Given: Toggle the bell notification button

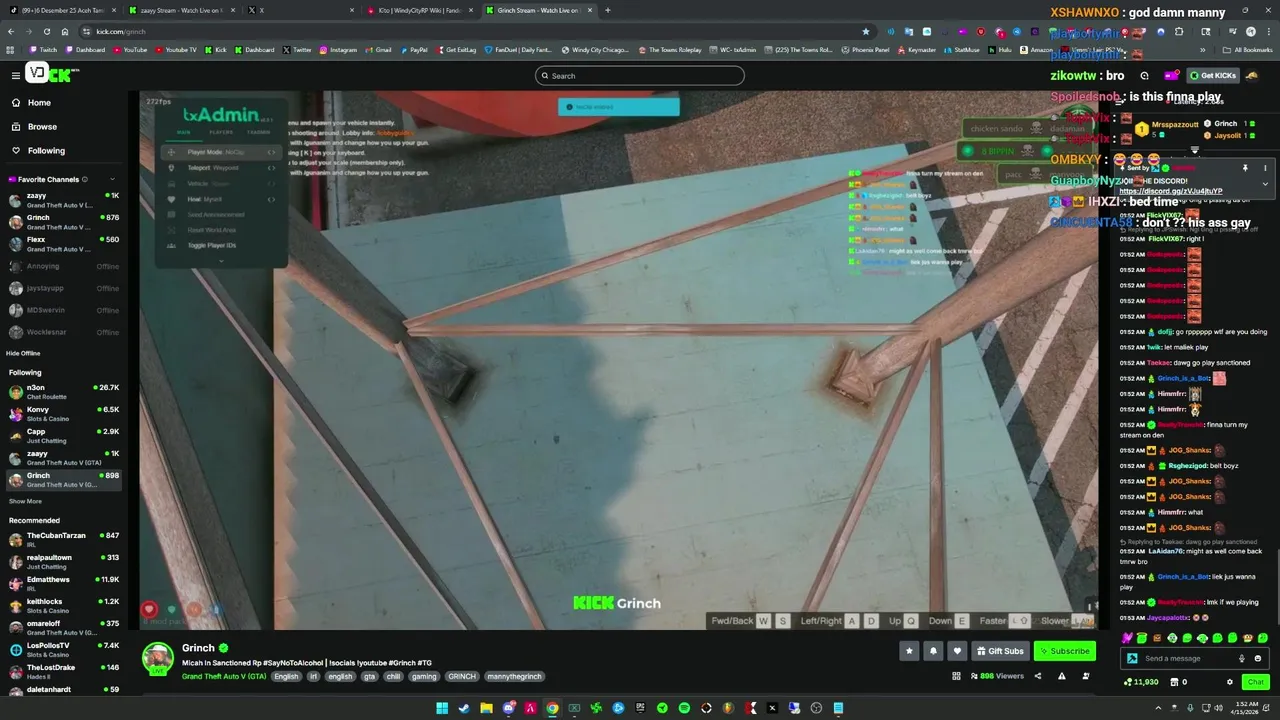Looking at the screenshot, I should pos(933,651).
